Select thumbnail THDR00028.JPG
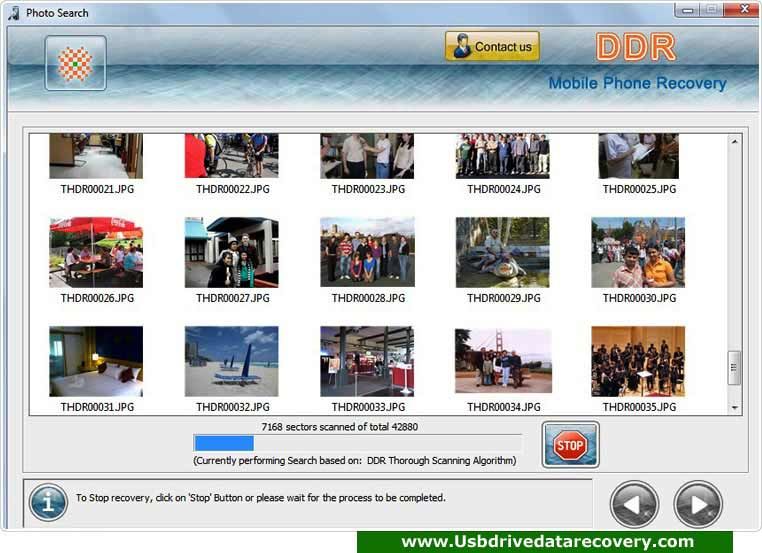 pos(367,252)
